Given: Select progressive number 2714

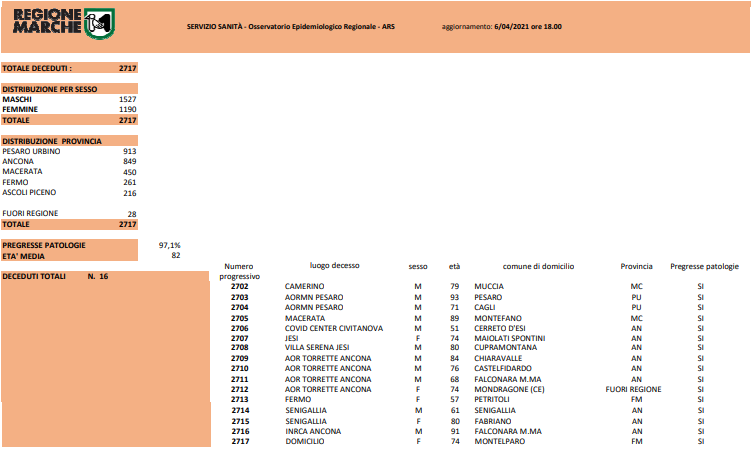Looking at the screenshot, I should coord(240,410).
